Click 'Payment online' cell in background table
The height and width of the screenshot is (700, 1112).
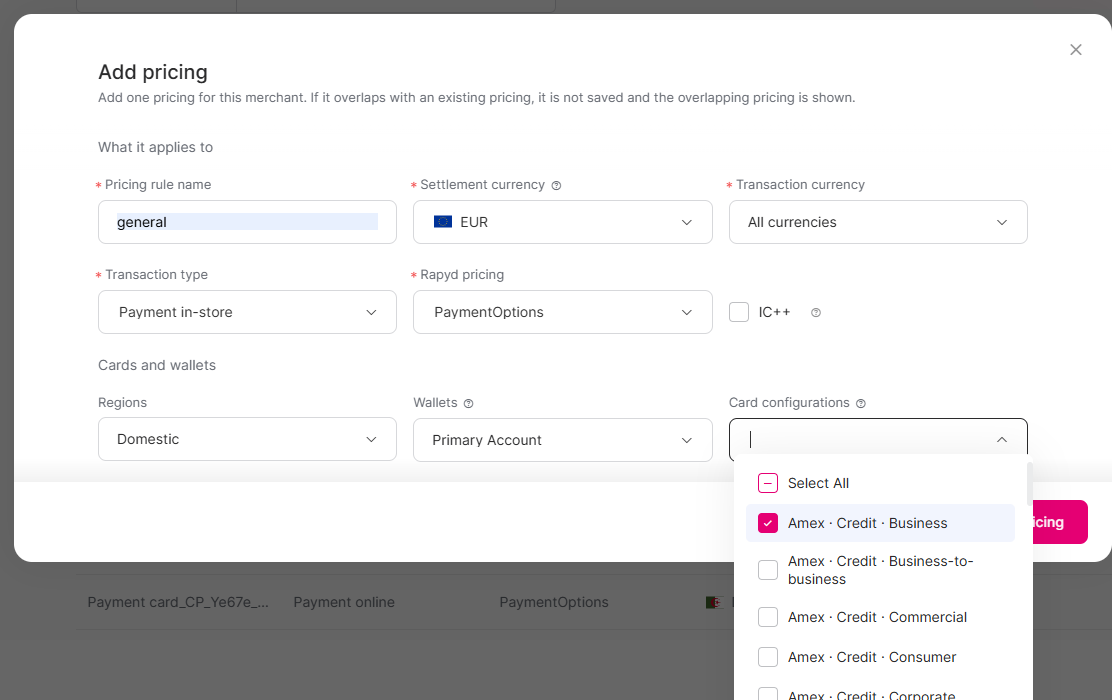point(344,602)
